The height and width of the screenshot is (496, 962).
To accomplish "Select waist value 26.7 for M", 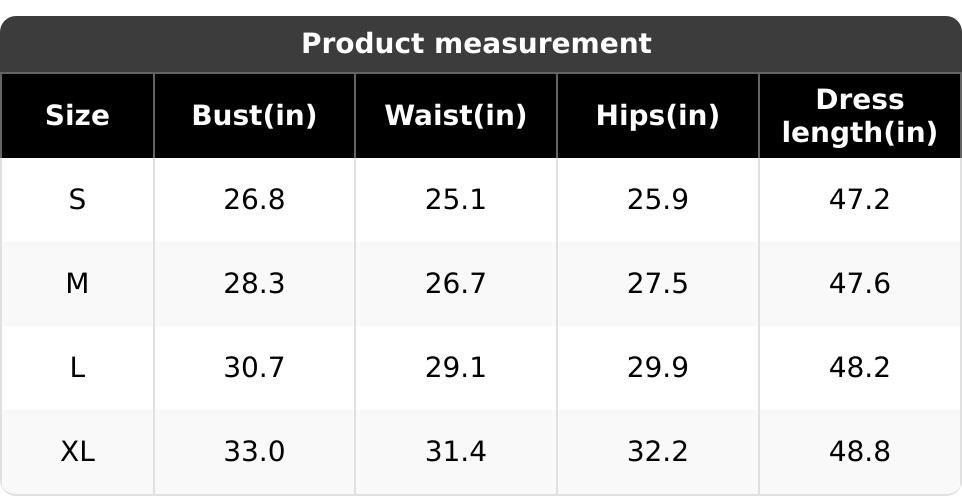I will point(456,284).
